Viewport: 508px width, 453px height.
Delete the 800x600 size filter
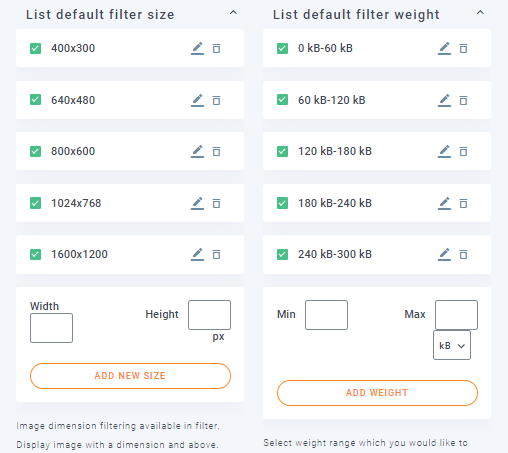(217, 151)
